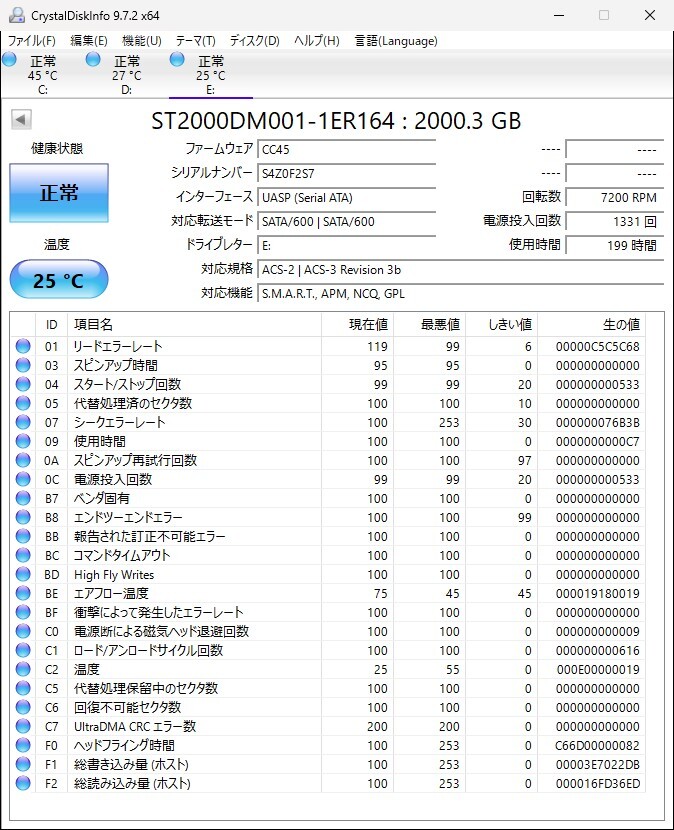
Task: Click status orb of ベンダ固有 row
Action: click(x=23, y=498)
